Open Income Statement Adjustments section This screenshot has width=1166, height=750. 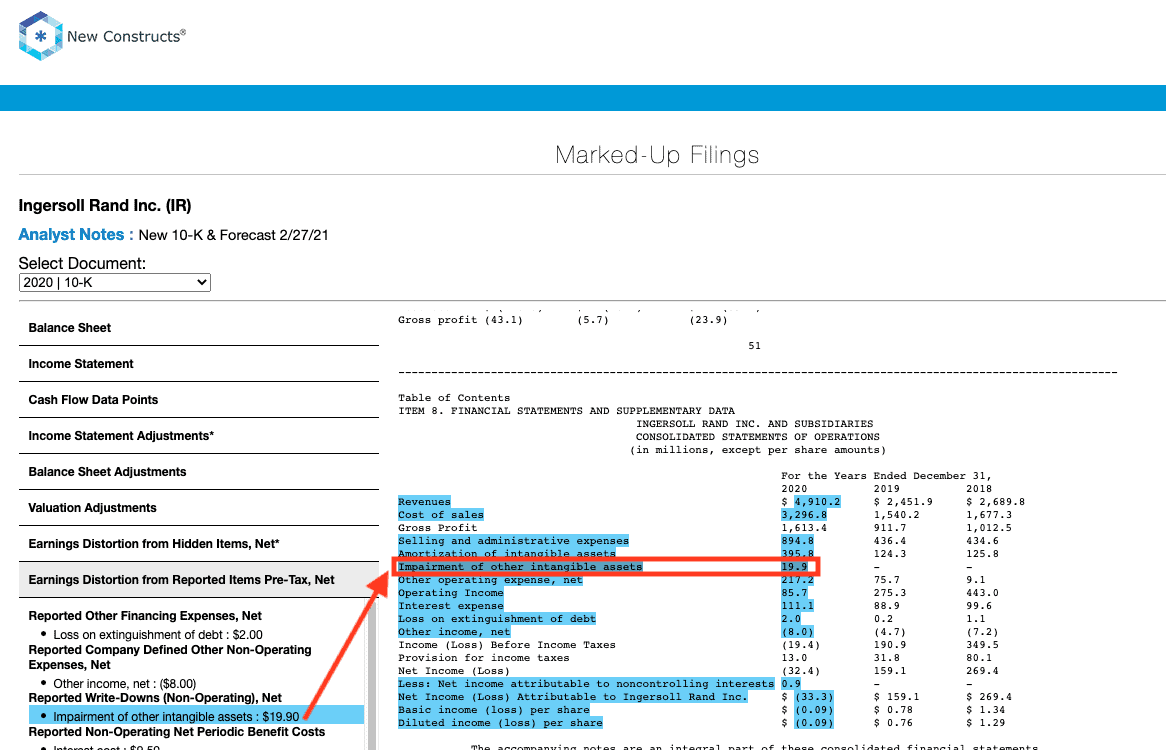coord(199,436)
